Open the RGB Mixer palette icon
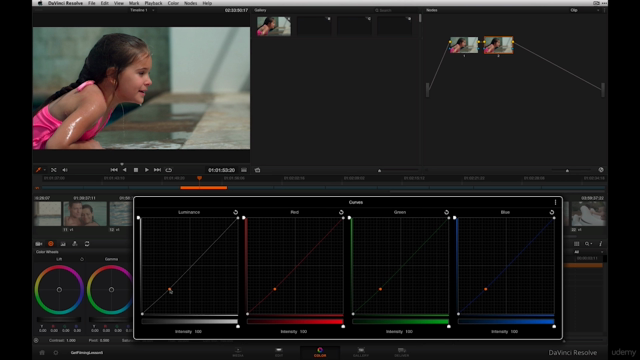640x360 pixels. pos(63,244)
